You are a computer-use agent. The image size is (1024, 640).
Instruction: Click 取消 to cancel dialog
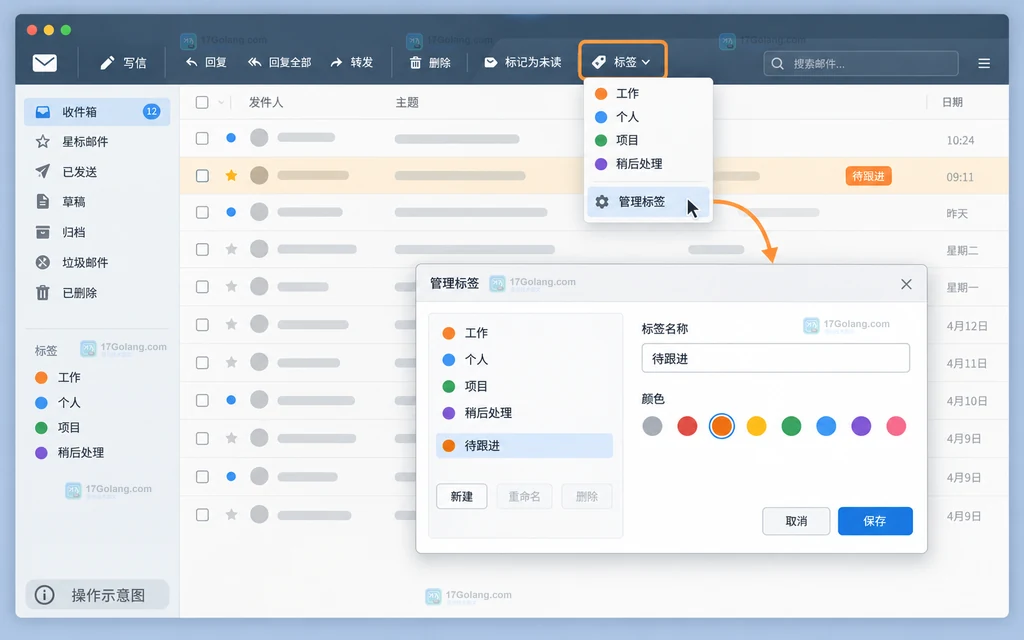(x=796, y=521)
